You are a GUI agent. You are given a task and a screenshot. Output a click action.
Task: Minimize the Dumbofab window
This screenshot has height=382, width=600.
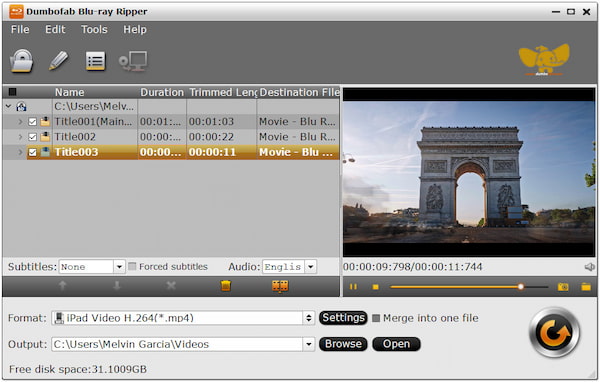pos(556,12)
